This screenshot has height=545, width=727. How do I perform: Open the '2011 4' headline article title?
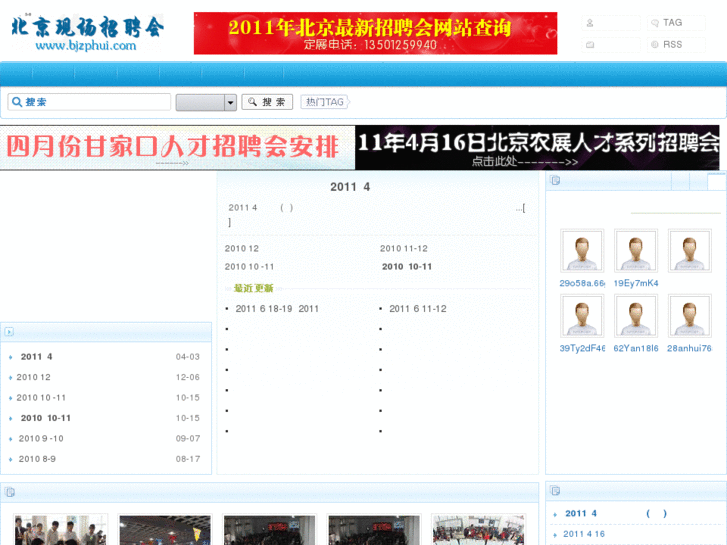click(x=350, y=187)
